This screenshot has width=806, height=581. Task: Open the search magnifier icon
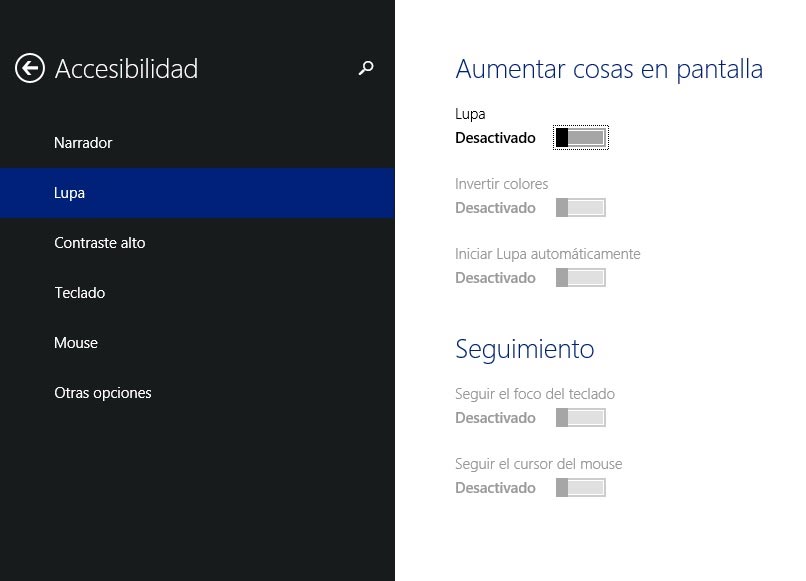tap(366, 68)
